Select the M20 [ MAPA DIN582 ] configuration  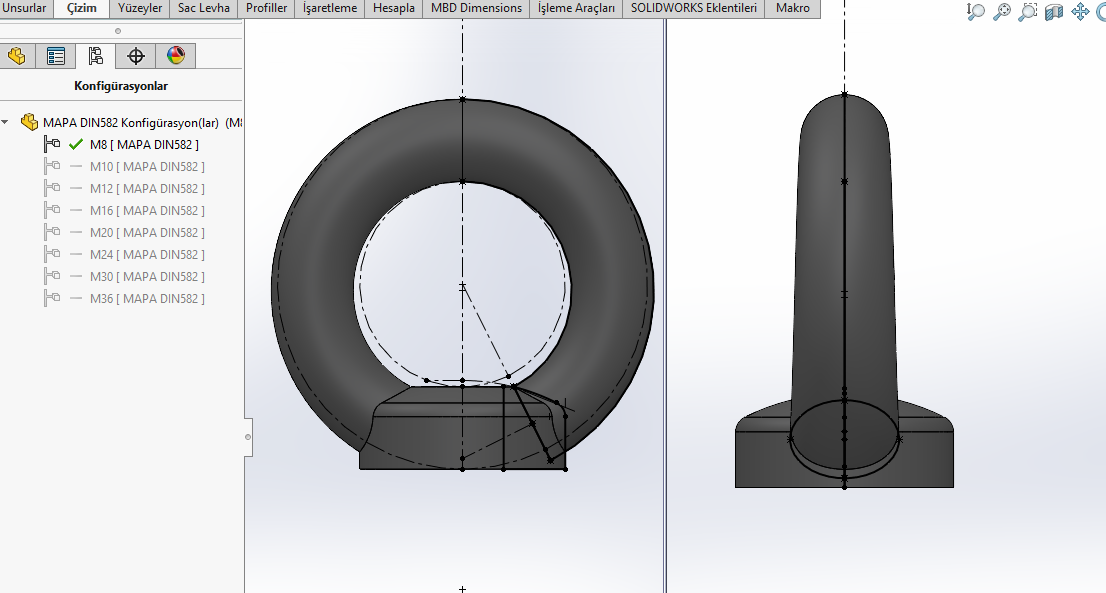[147, 232]
